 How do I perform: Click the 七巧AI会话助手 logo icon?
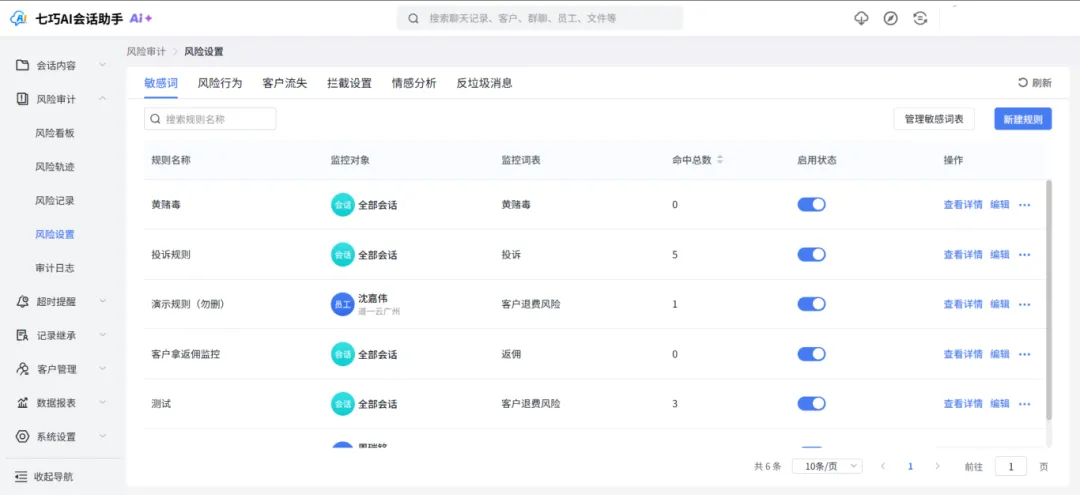click(18, 18)
